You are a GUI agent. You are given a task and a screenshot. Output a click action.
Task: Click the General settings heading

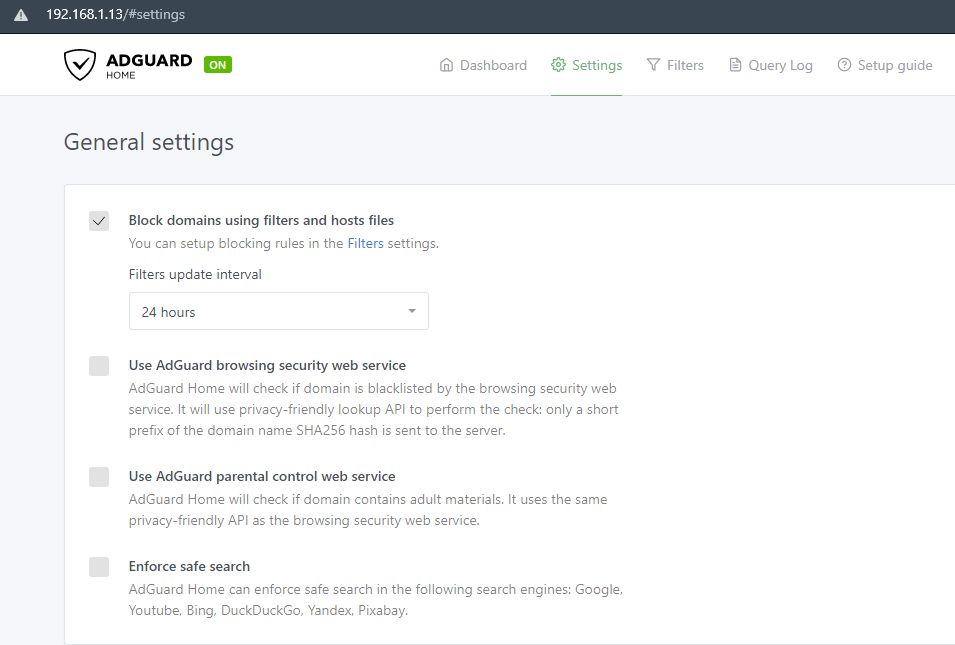(149, 142)
